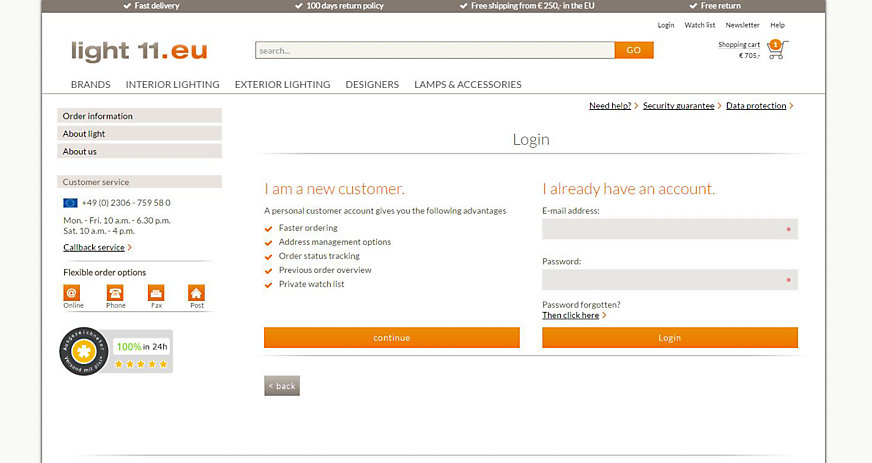
Task: Select the Online order option icon
Action: point(71,293)
